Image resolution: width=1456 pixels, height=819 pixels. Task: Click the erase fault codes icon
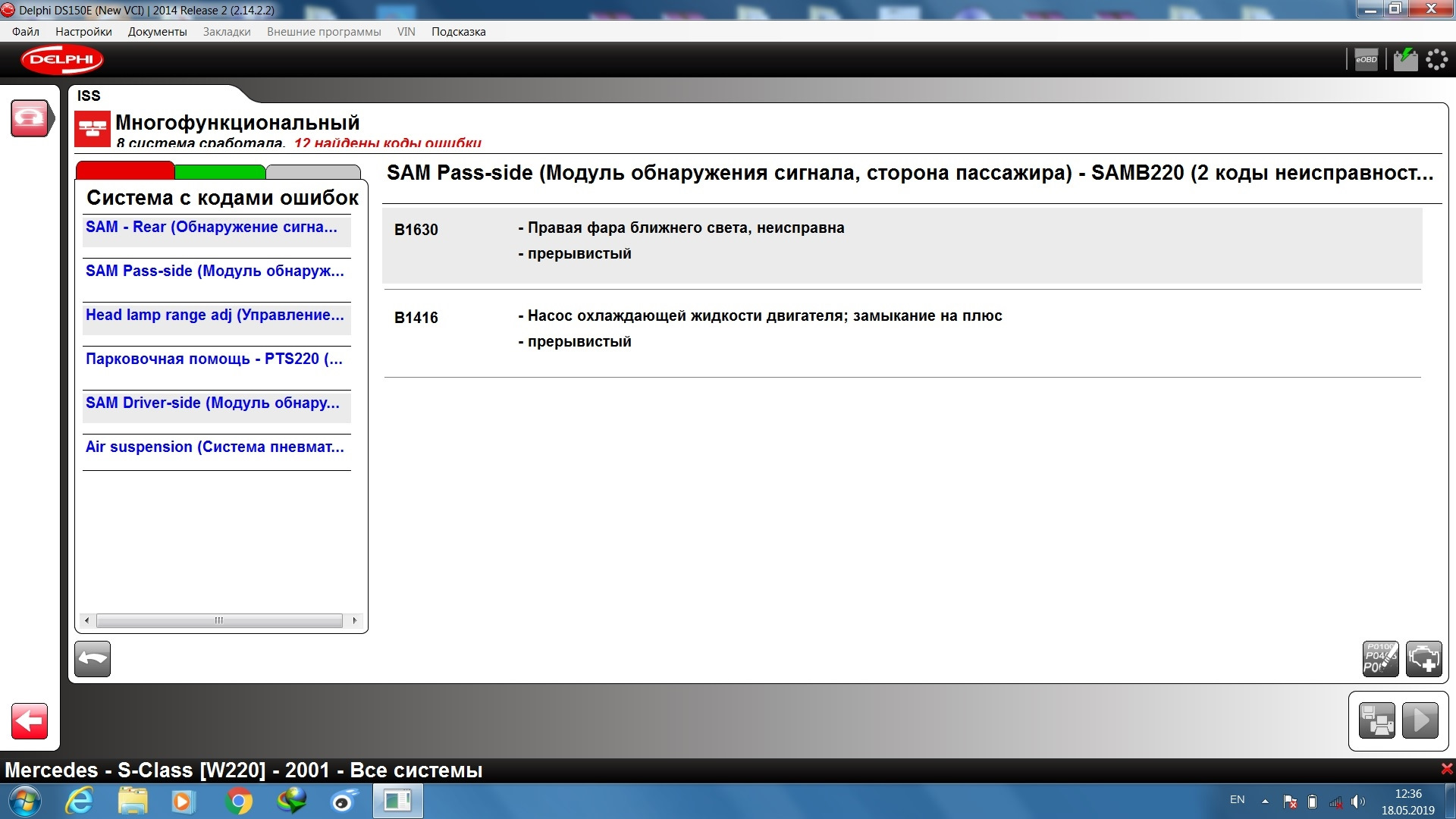tap(1380, 658)
